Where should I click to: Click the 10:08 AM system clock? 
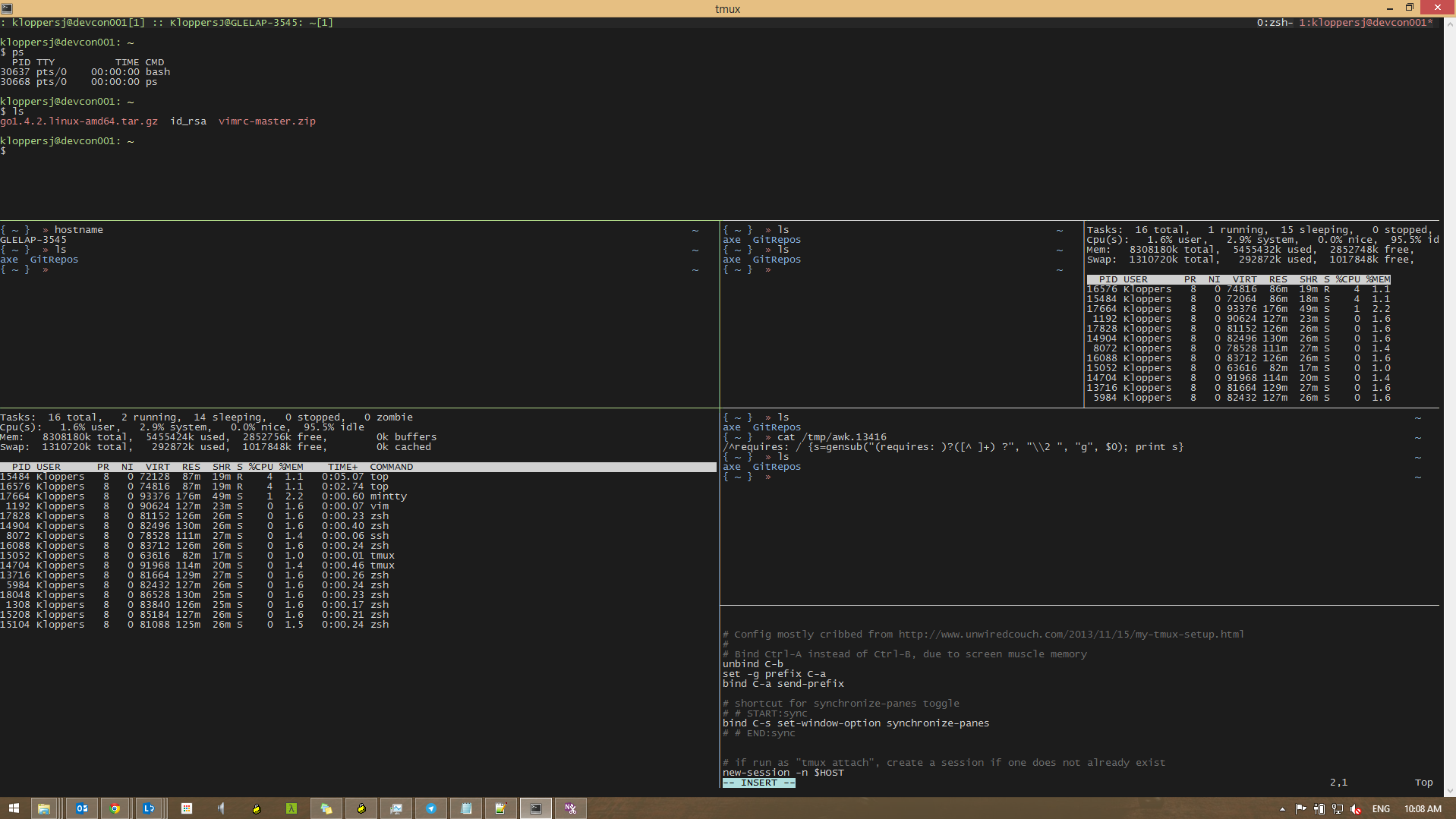1422,809
